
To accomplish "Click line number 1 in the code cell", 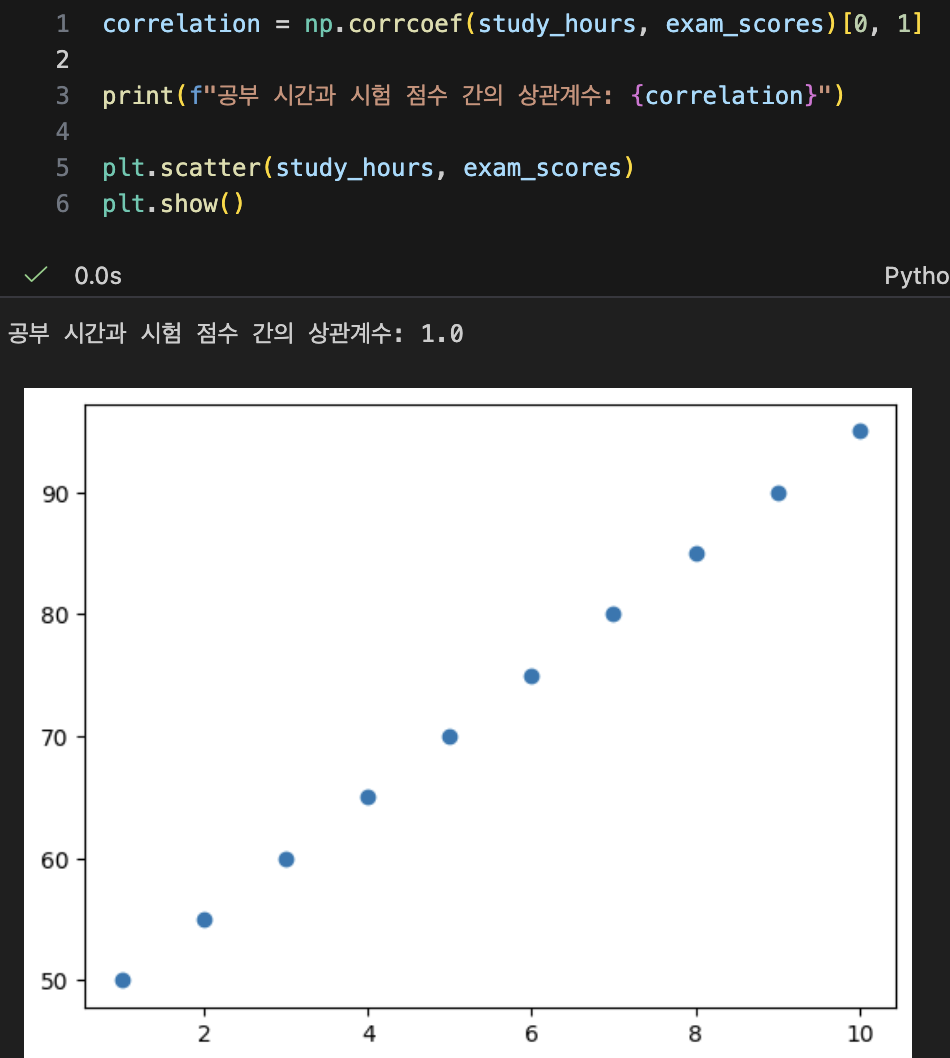I will tap(63, 24).
